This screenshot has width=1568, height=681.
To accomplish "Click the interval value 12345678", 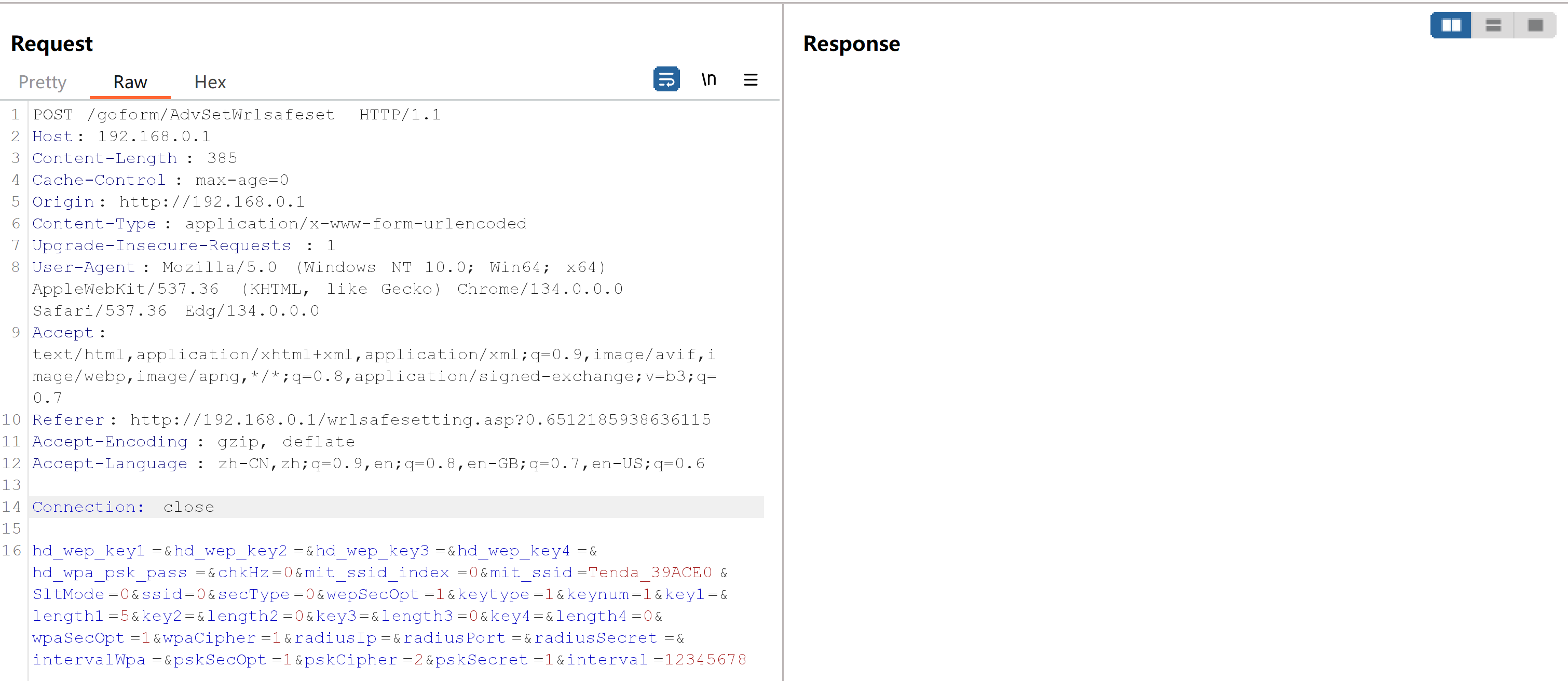I will click(x=705, y=660).
